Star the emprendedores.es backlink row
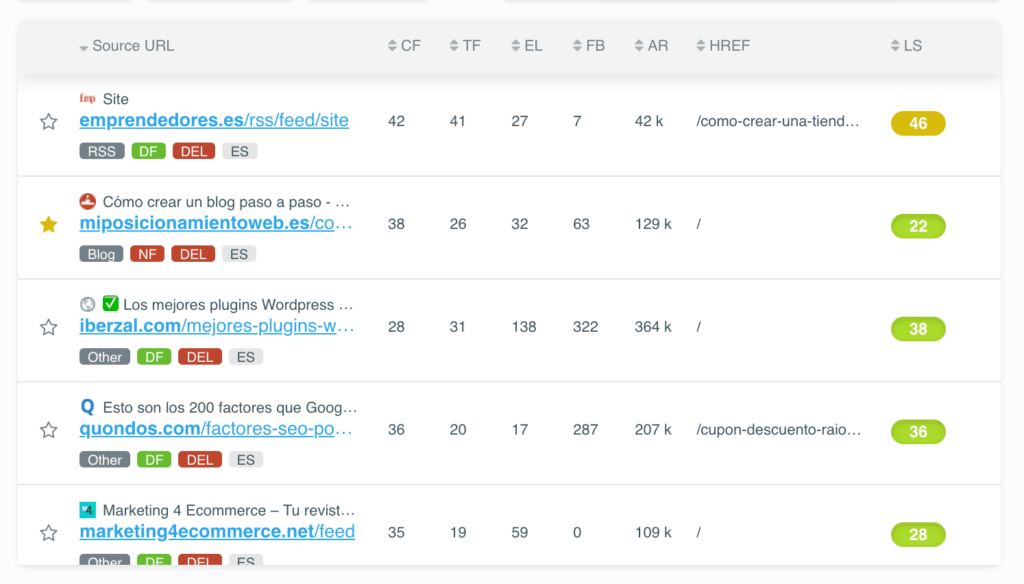 tap(48, 122)
